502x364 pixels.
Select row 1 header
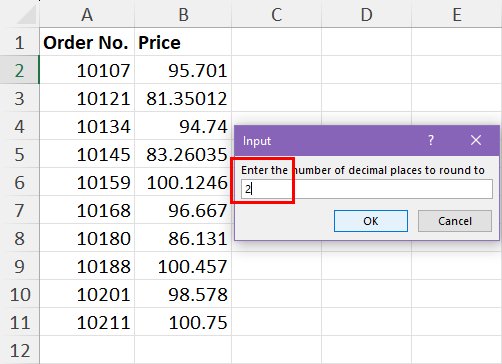point(19,42)
